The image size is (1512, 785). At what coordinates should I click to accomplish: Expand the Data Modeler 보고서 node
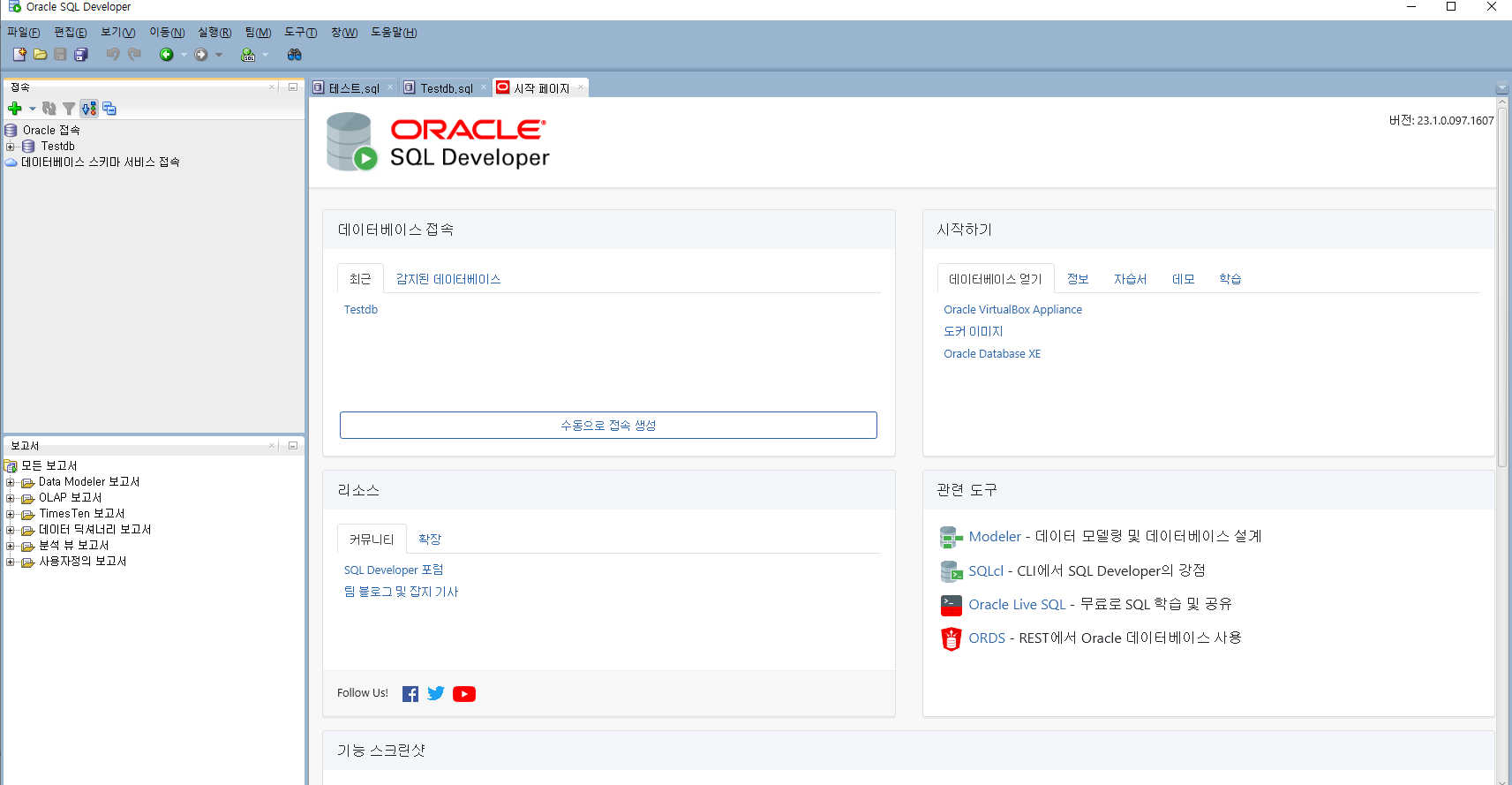pyautogui.click(x=11, y=482)
